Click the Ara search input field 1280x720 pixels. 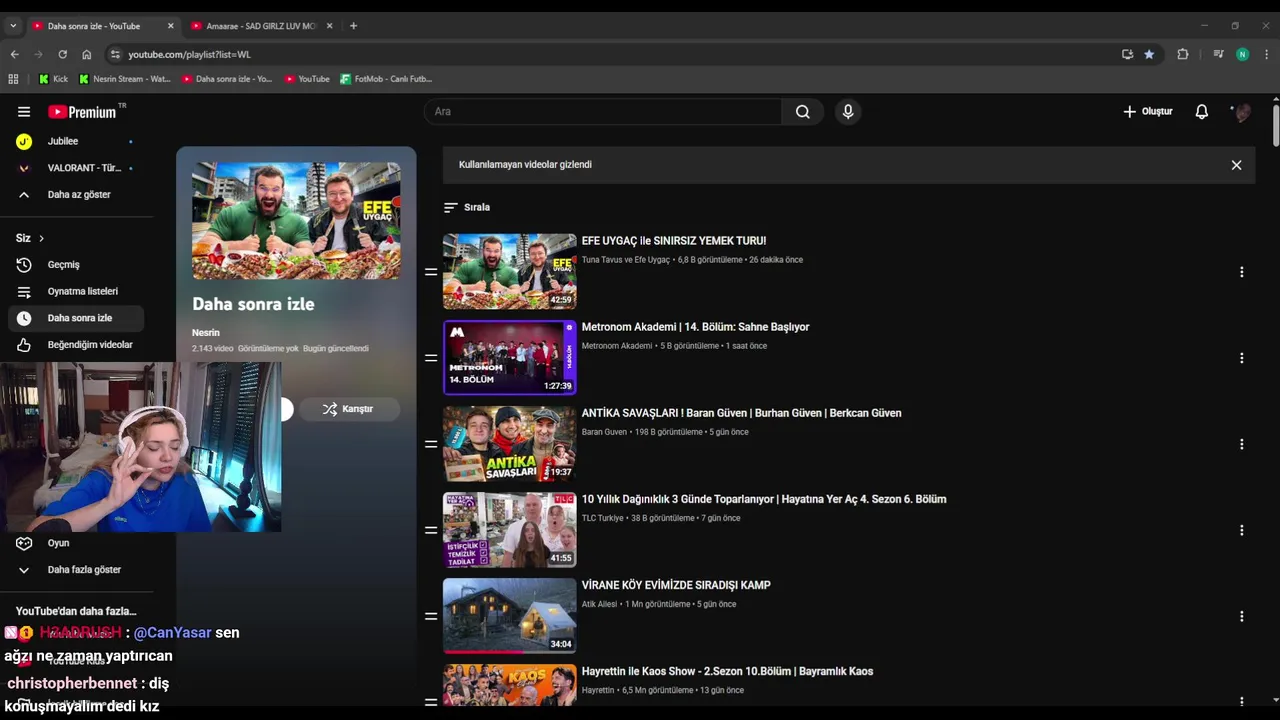[x=603, y=112]
